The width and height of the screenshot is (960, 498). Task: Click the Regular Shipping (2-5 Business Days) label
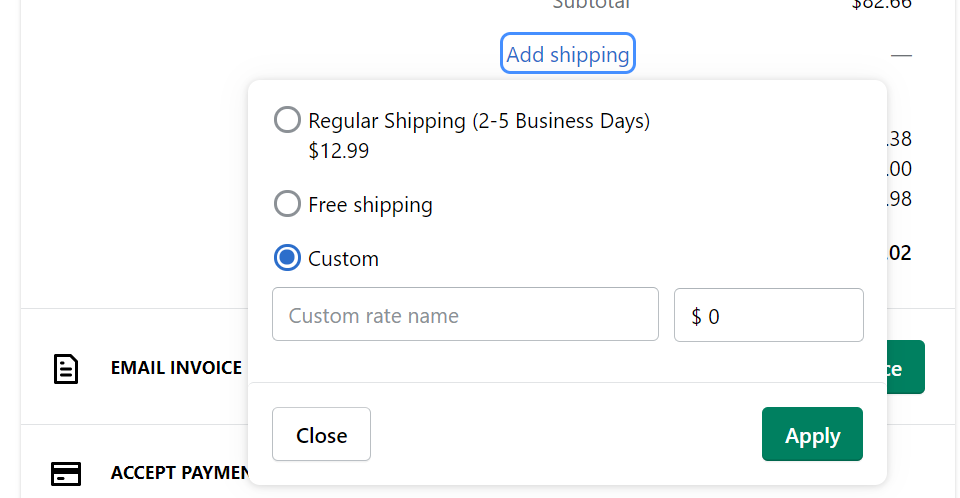point(479,121)
